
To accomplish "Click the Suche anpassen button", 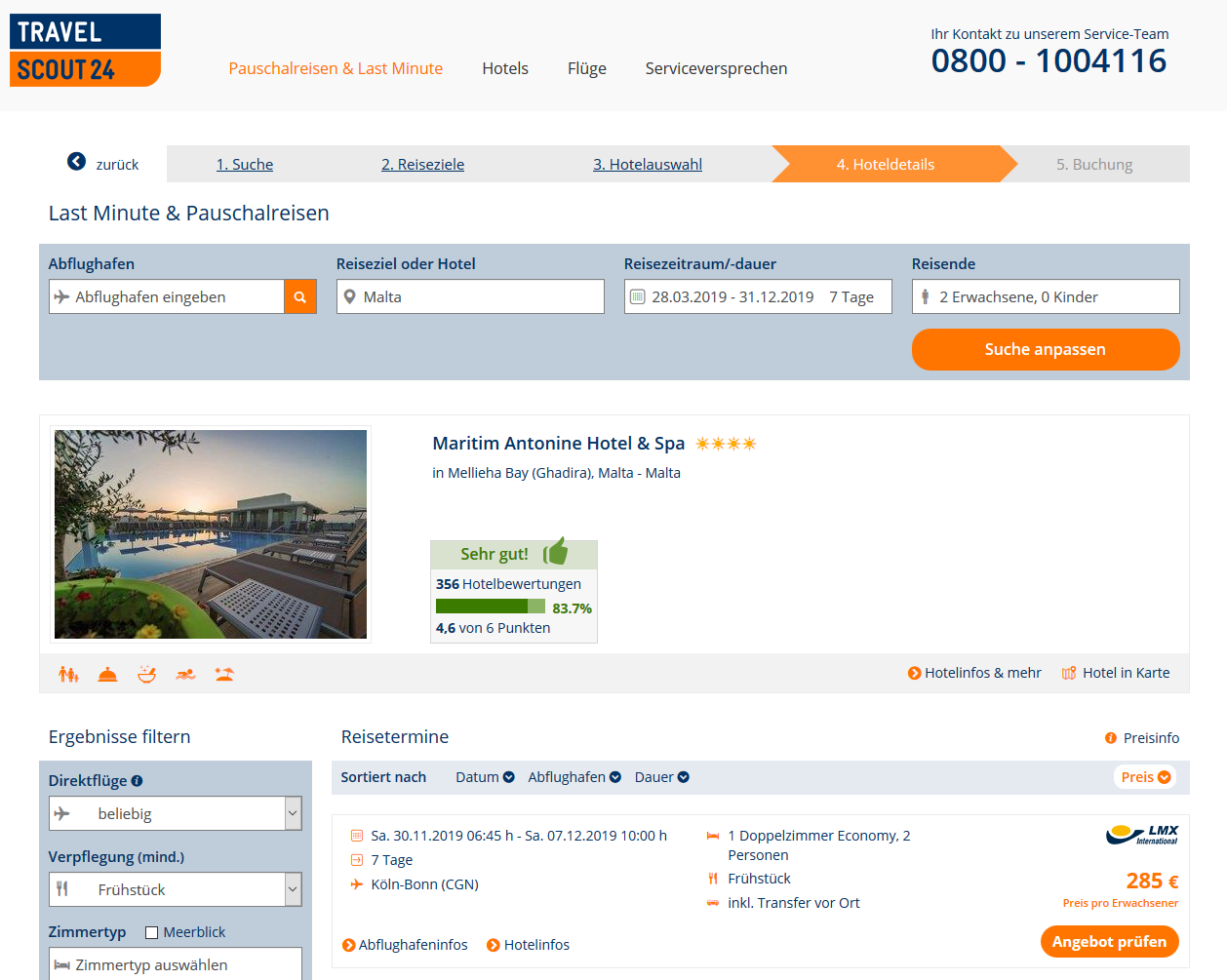I will (x=1046, y=349).
